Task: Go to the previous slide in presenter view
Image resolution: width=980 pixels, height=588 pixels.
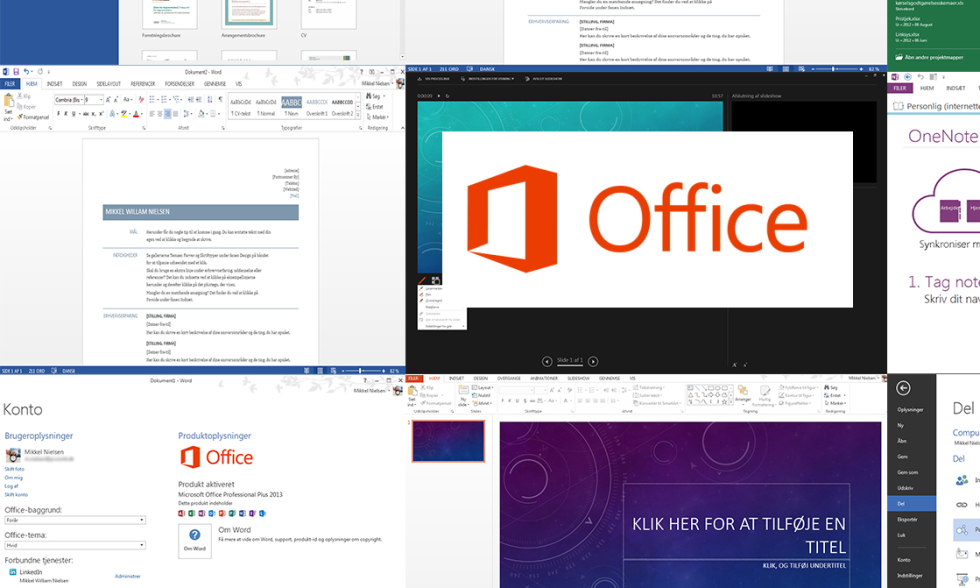Action: point(547,361)
